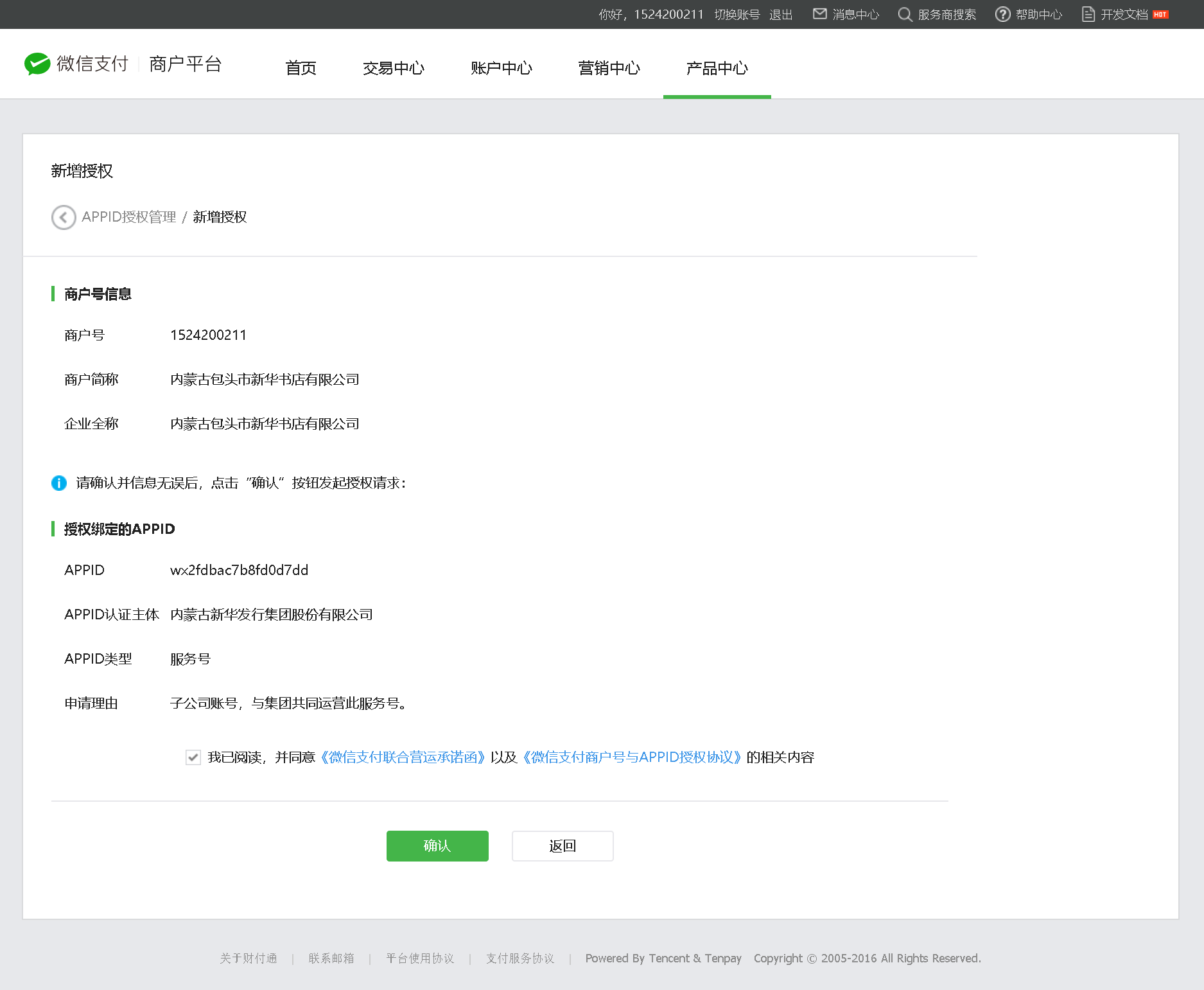Navigate to APPID授权管理 breadcrumb
This screenshot has width=1204, height=990.
tap(128, 217)
